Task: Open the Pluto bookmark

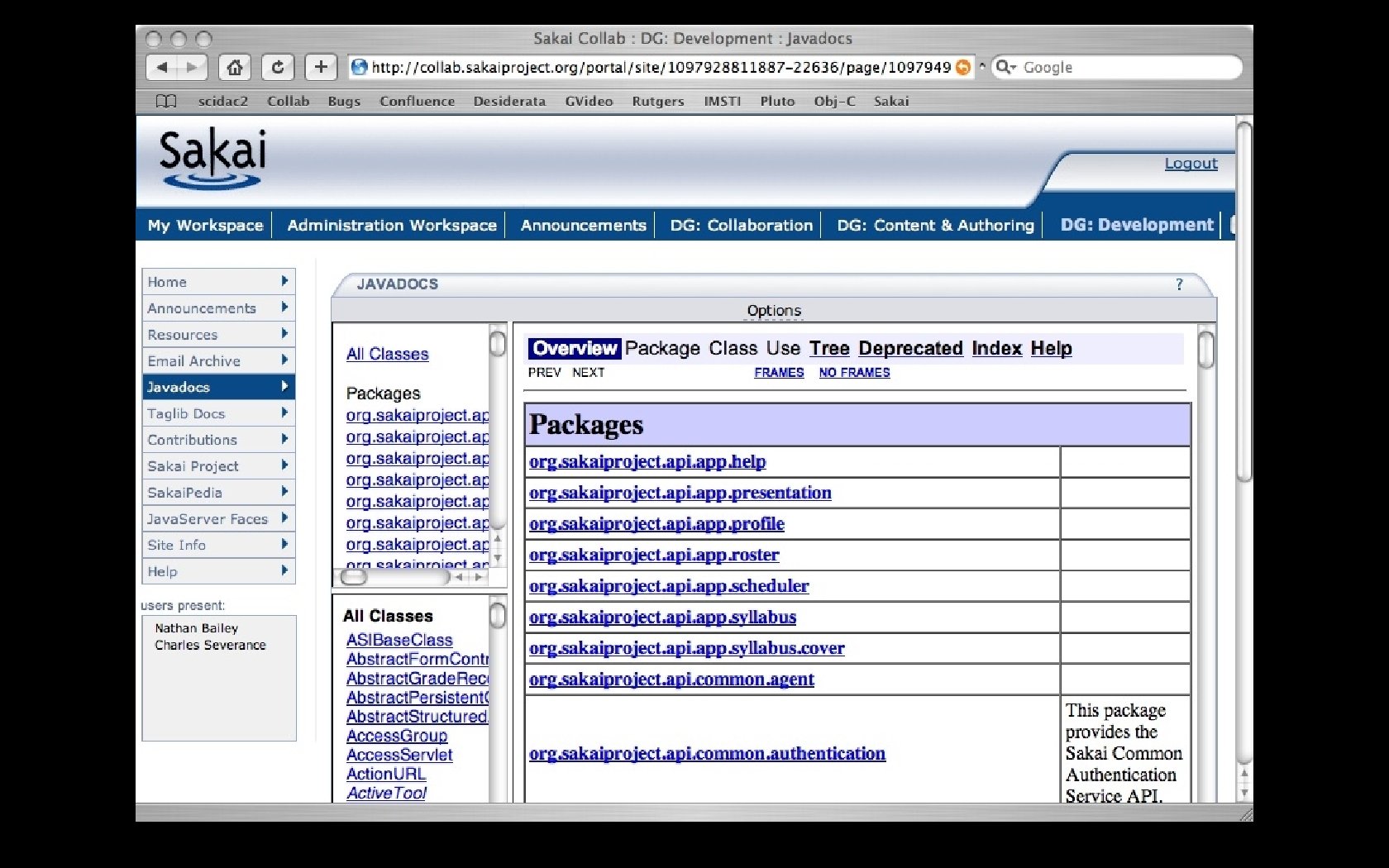Action: click(777, 101)
